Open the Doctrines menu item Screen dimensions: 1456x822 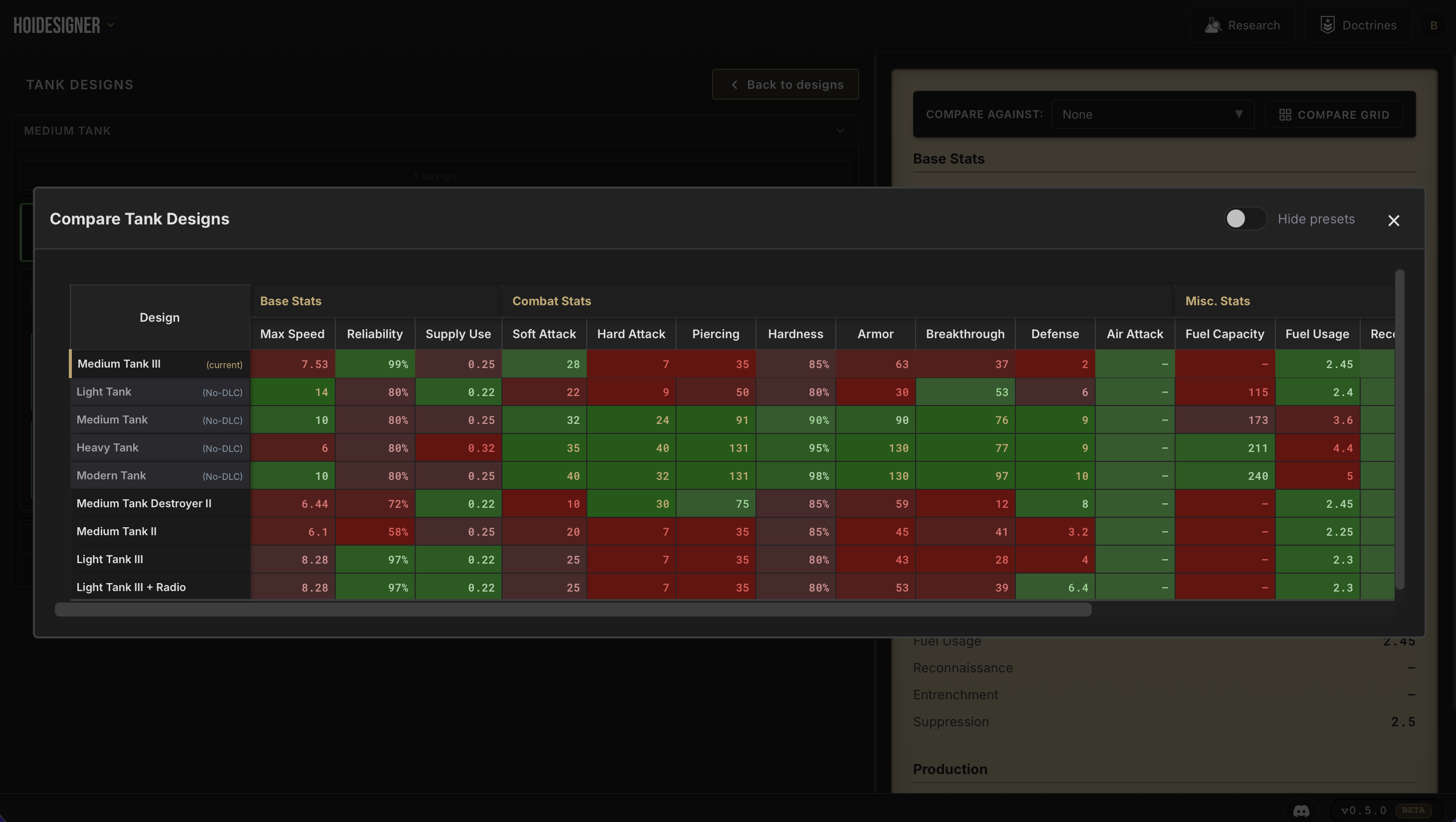click(1357, 25)
